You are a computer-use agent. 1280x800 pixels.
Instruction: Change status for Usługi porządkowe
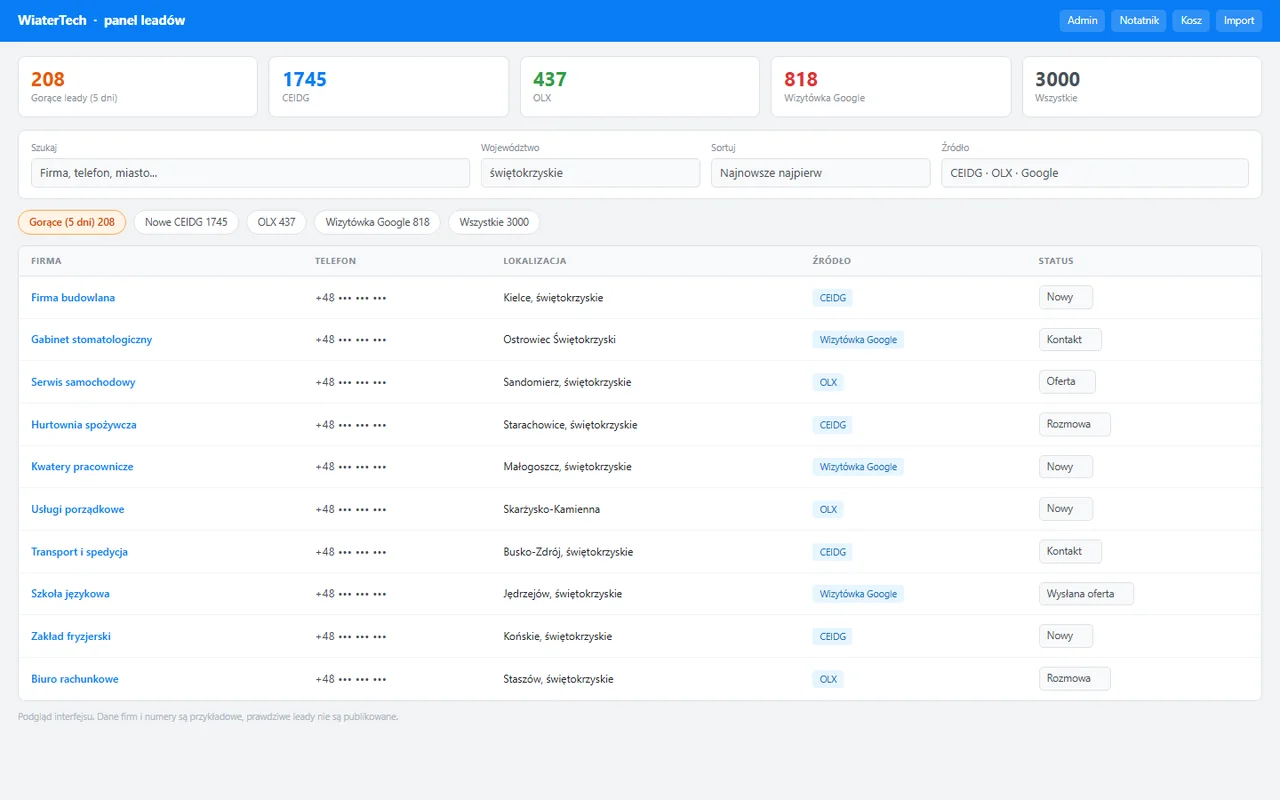pyautogui.click(x=1066, y=508)
